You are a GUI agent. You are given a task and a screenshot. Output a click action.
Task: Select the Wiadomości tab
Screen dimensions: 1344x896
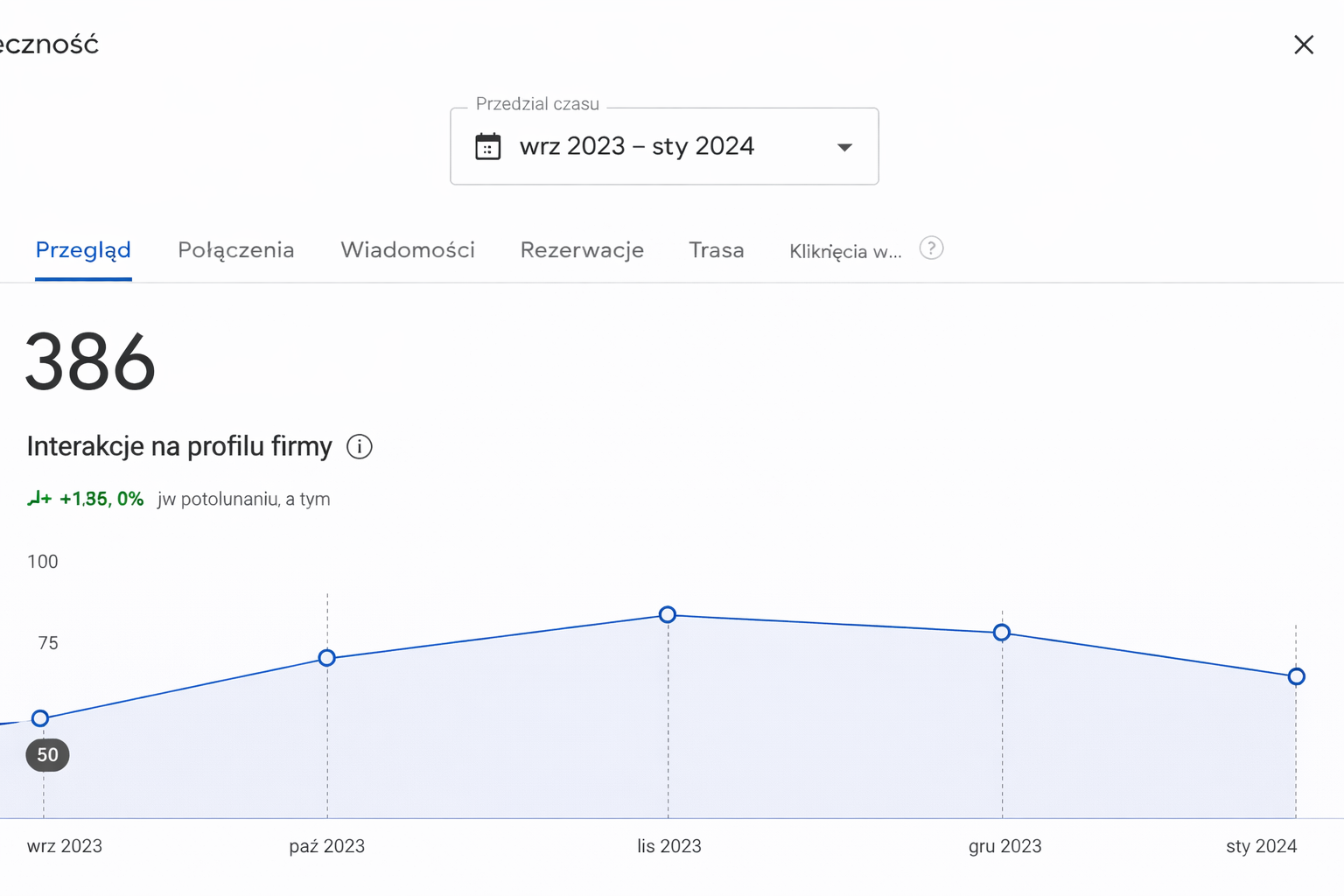[x=408, y=250]
